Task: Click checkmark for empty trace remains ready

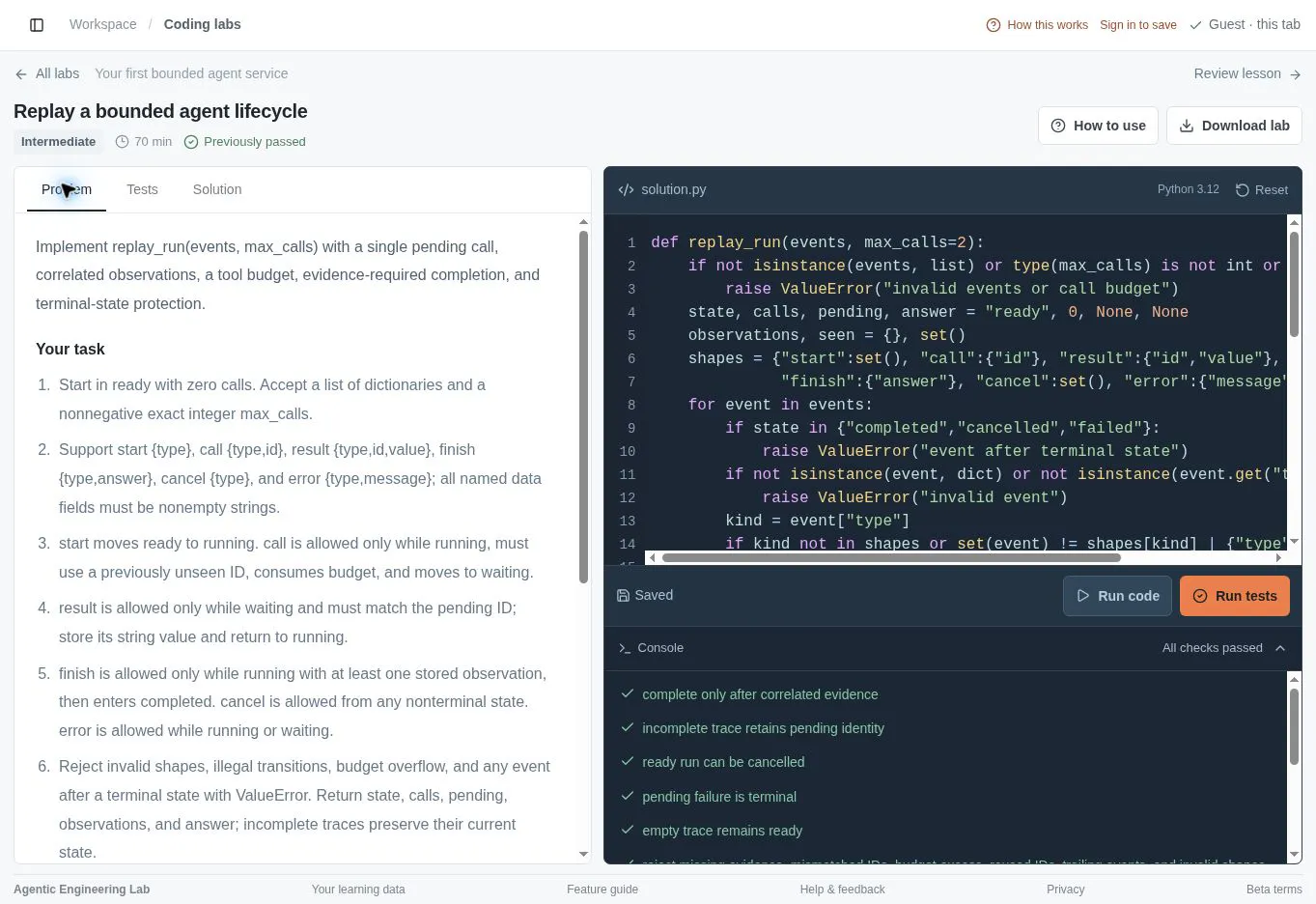Action: pos(628,830)
